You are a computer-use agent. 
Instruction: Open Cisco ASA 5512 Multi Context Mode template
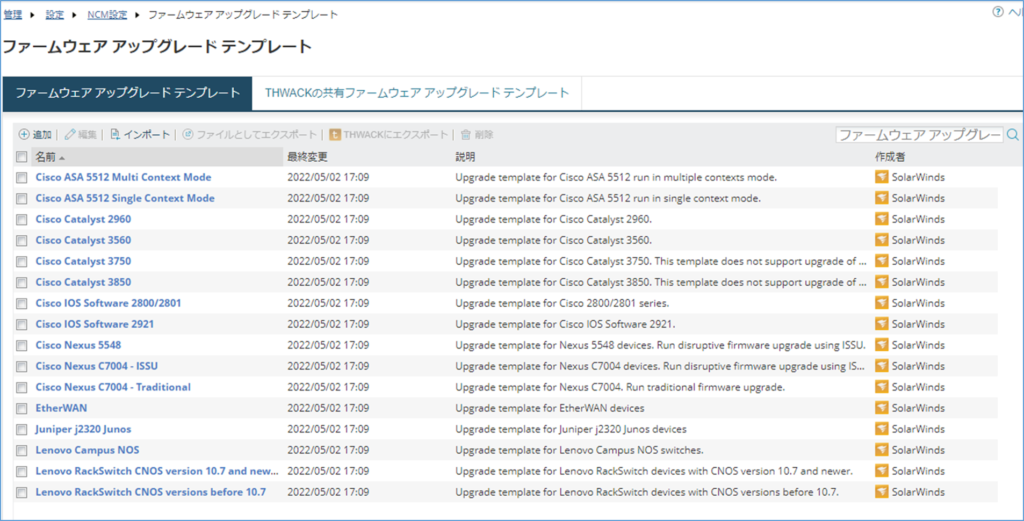(123, 178)
